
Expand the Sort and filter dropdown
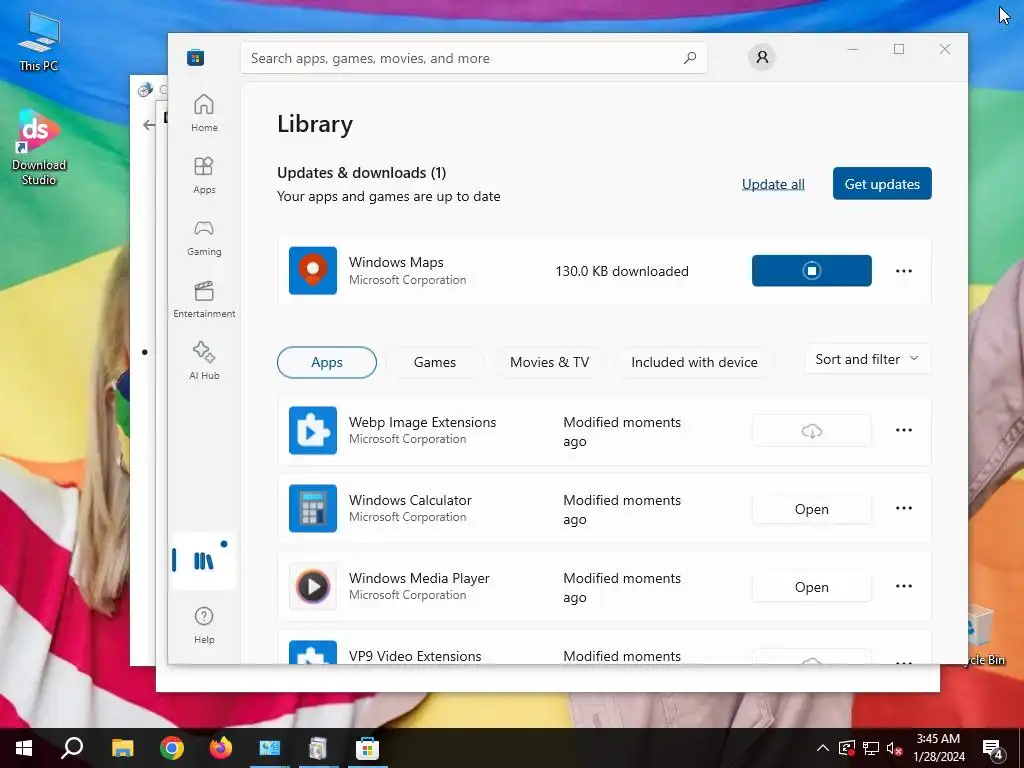(867, 359)
